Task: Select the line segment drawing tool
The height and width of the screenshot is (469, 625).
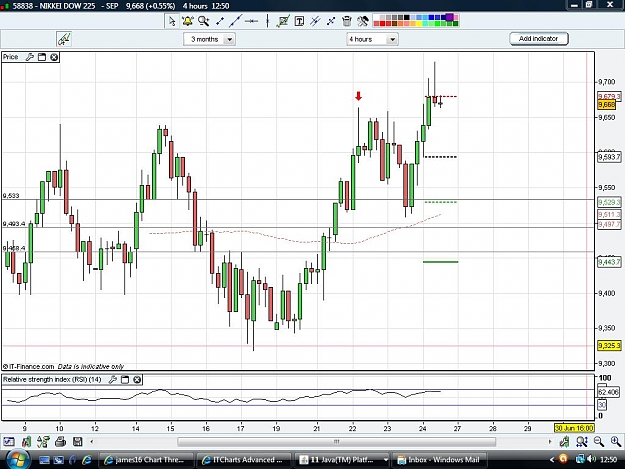Action: [220, 21]
